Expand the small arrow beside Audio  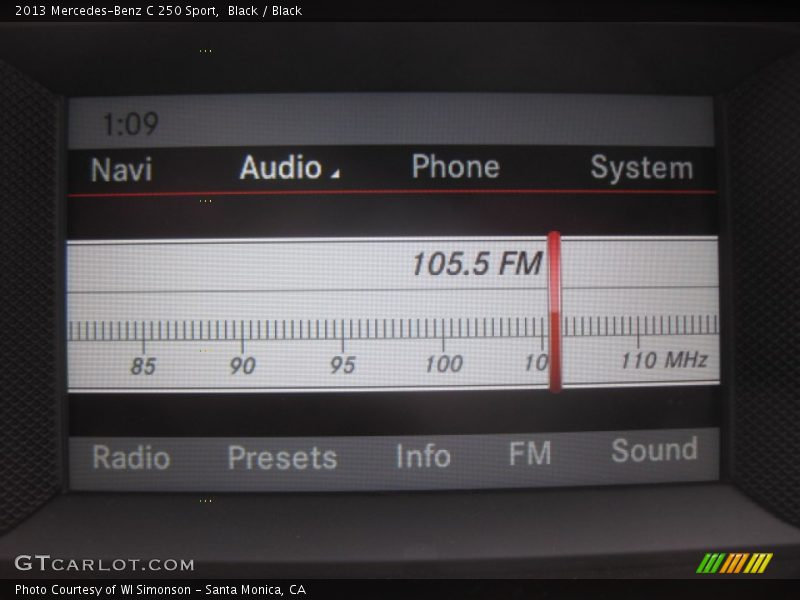pos(335,174)
